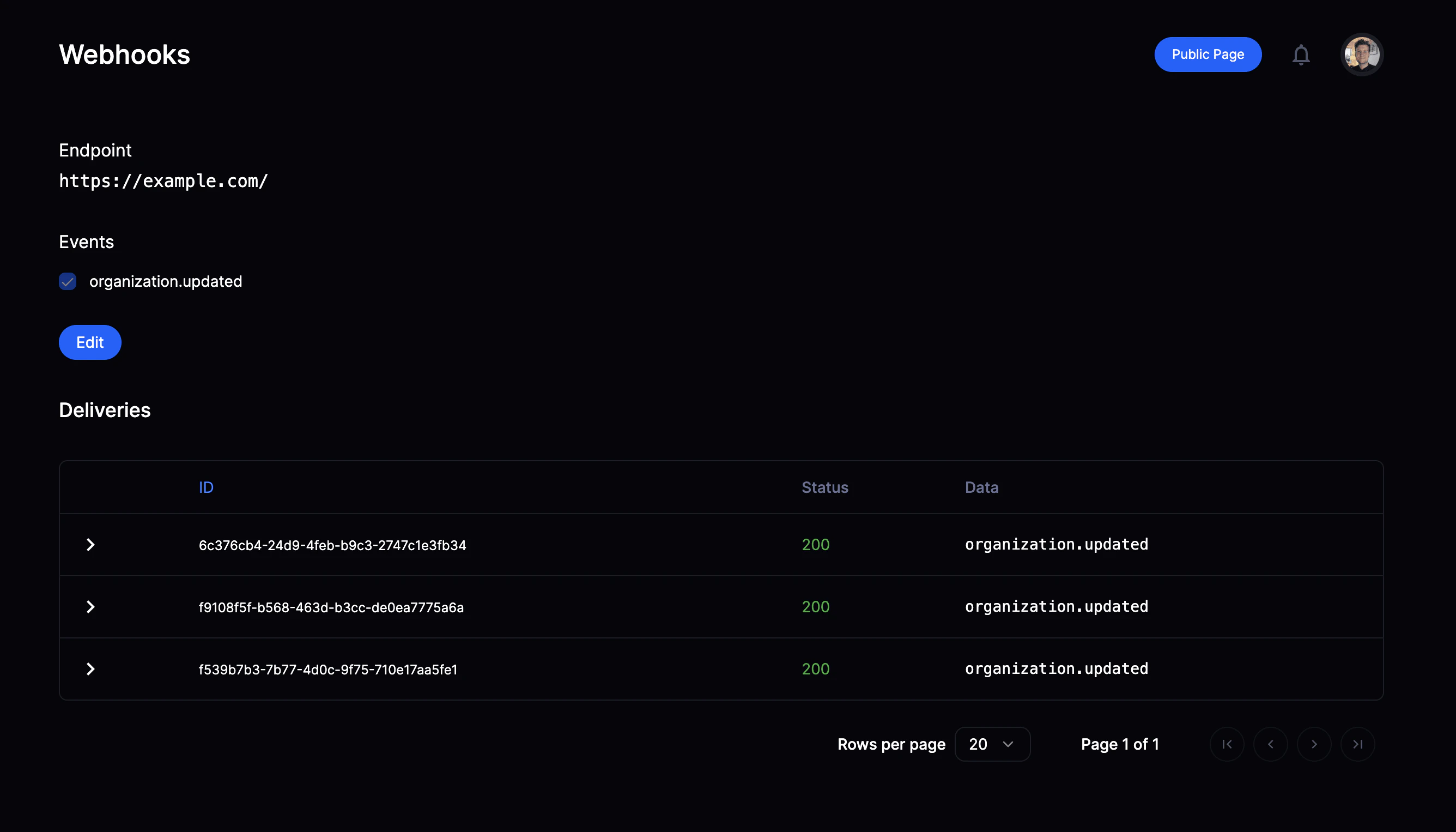This screenshot has width=1456, height=832.
Task: Click the 200 status of f9108f5f delivery
Action: tap(815, 607)
